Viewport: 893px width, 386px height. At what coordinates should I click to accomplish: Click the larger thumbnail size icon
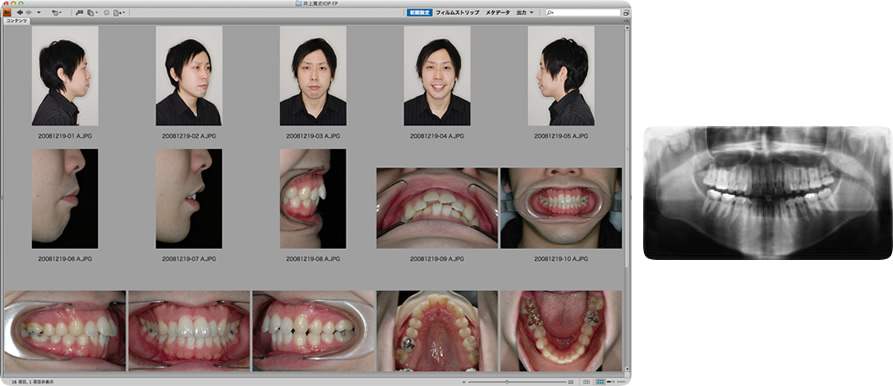571,381
